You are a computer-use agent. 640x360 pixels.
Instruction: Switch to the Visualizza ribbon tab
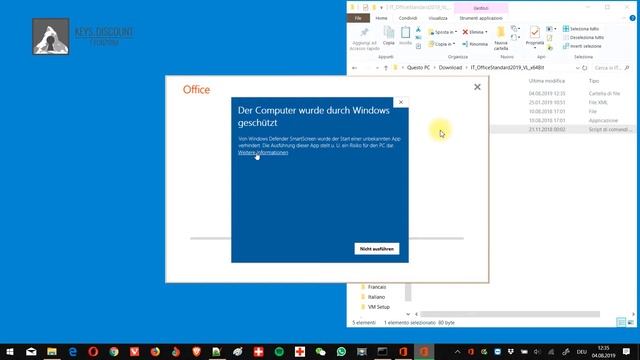pos(438,18)
